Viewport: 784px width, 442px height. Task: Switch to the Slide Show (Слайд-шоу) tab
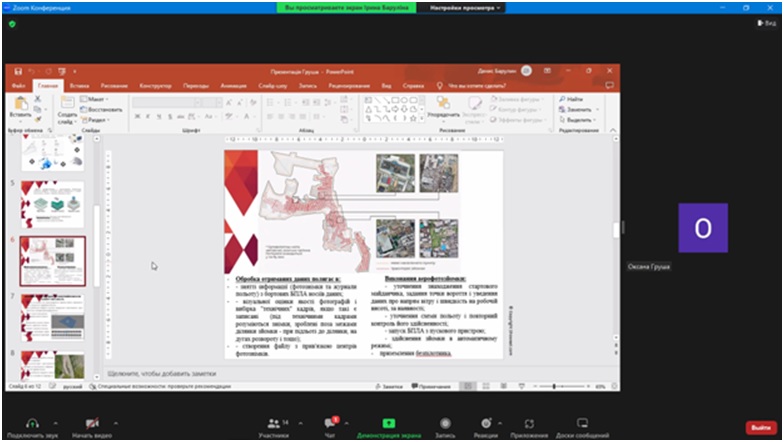273,86
